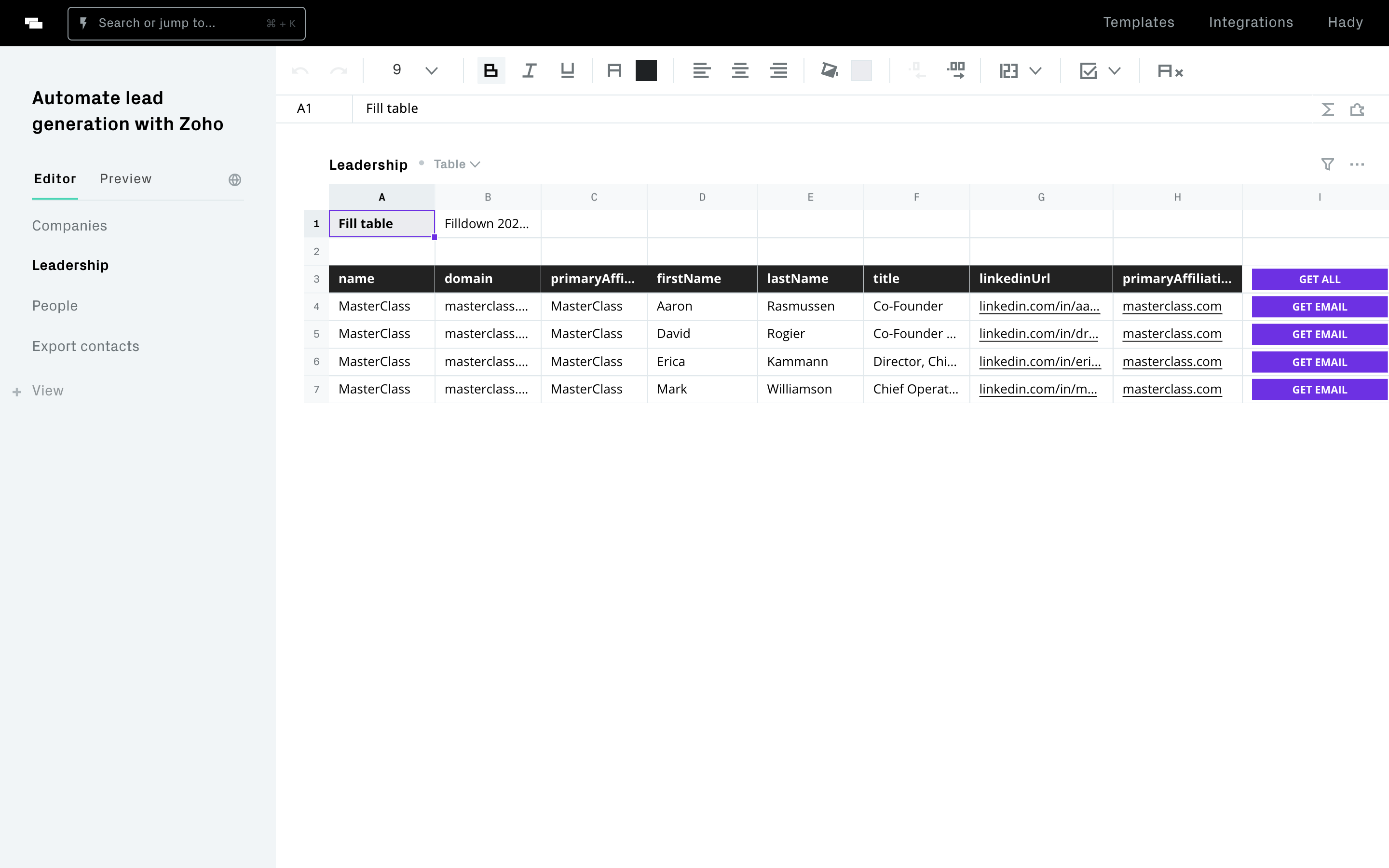Click the grayed-out move cells icon
1389x868 pixels.
(x=917, y=70)
